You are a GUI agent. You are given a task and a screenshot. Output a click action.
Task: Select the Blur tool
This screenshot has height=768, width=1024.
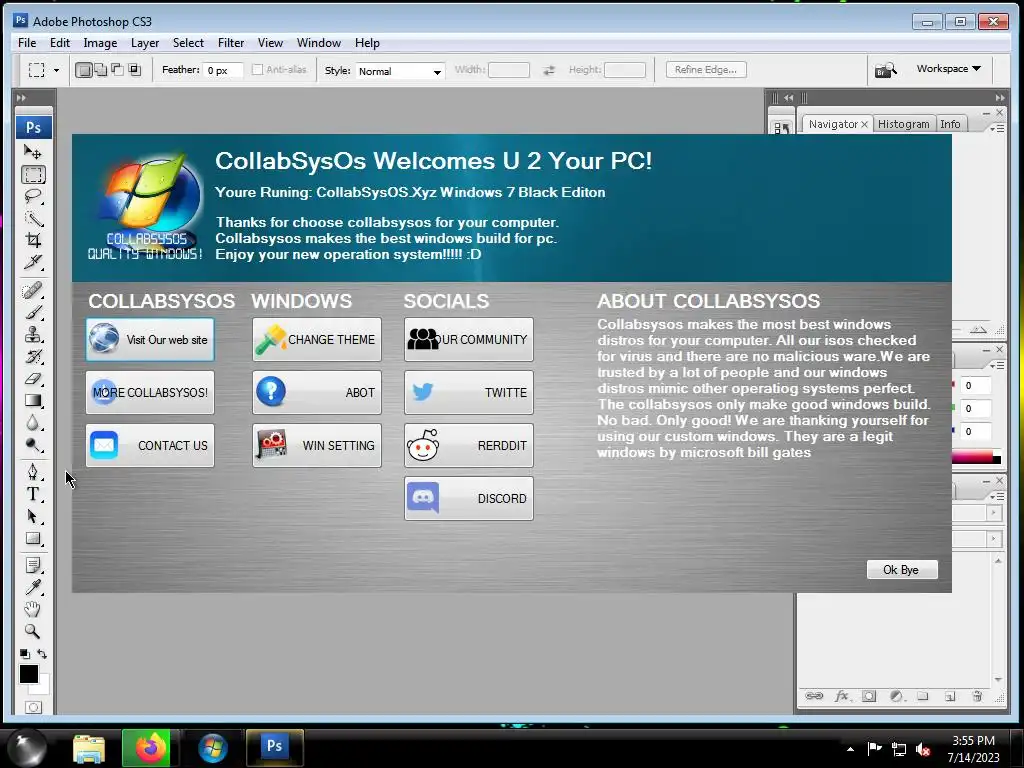[33, 423]
